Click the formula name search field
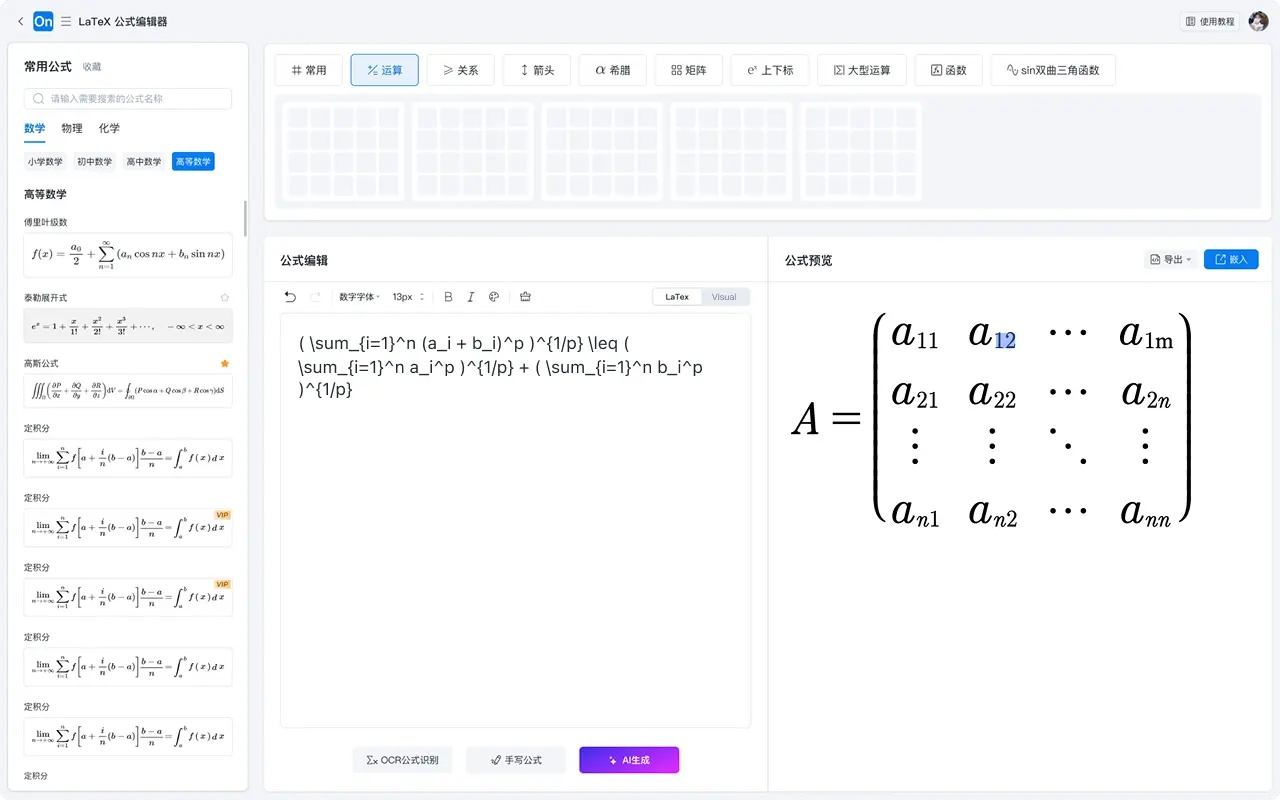The width and height of the screenshot is (1280, 800). (x=128, y=99)
